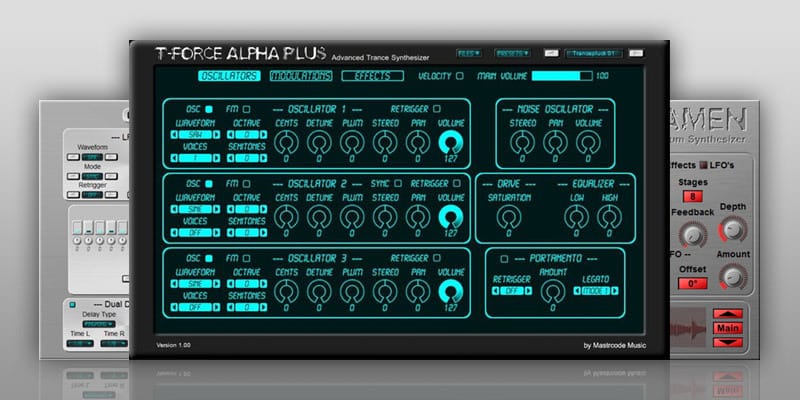This screenshot has height=400, width=800.
Task: Enable FM for Oscillator 2
Action: 246,184
